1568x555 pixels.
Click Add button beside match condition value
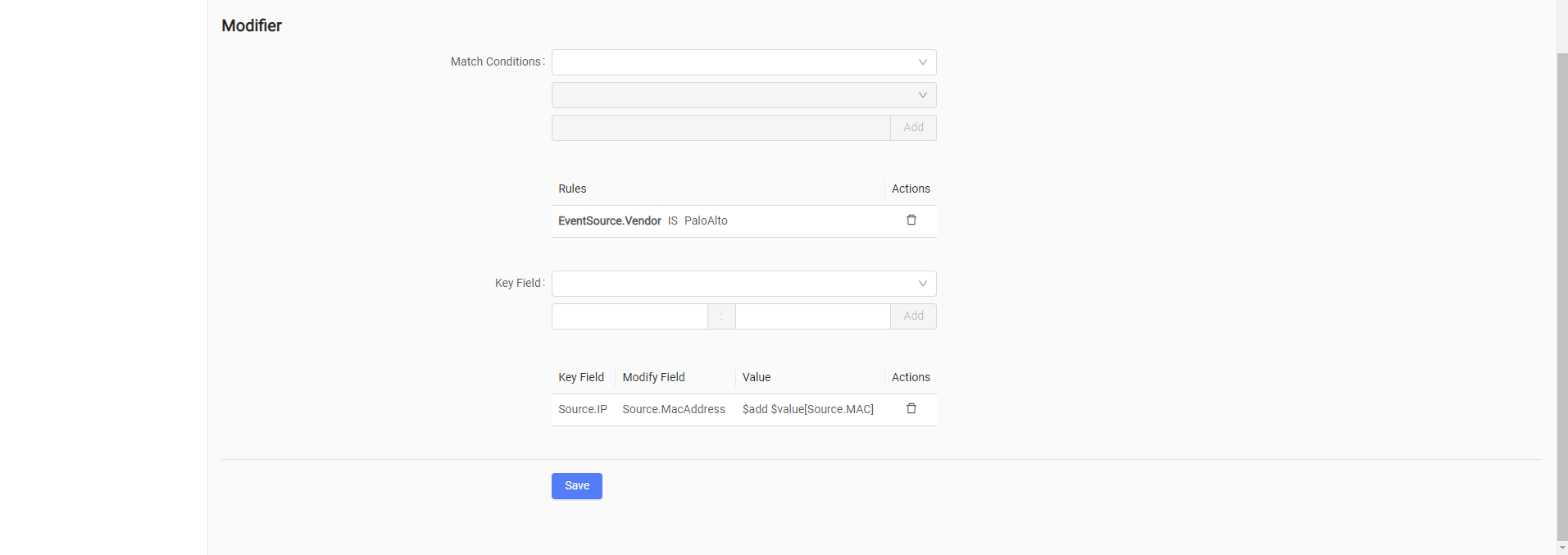point(913,128)
